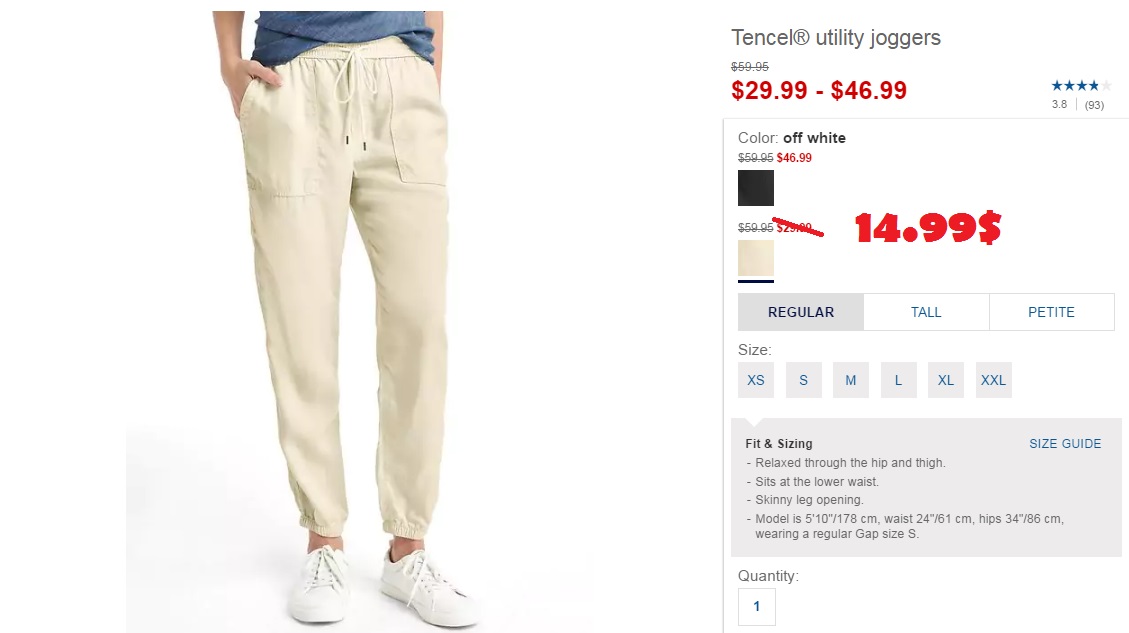Switch to the PETITE fit tab
Screen dimensions: 1129x633
(x=1051, y=312)
